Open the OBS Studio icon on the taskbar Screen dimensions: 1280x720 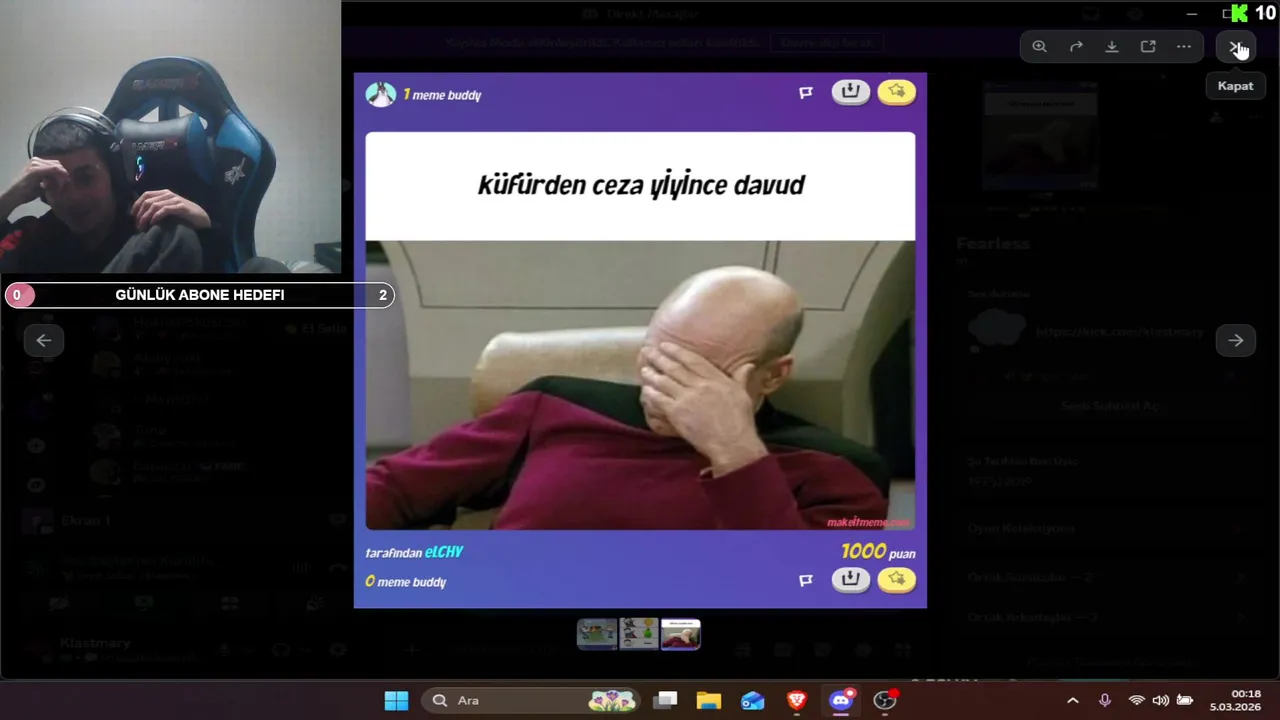point(885,700)
